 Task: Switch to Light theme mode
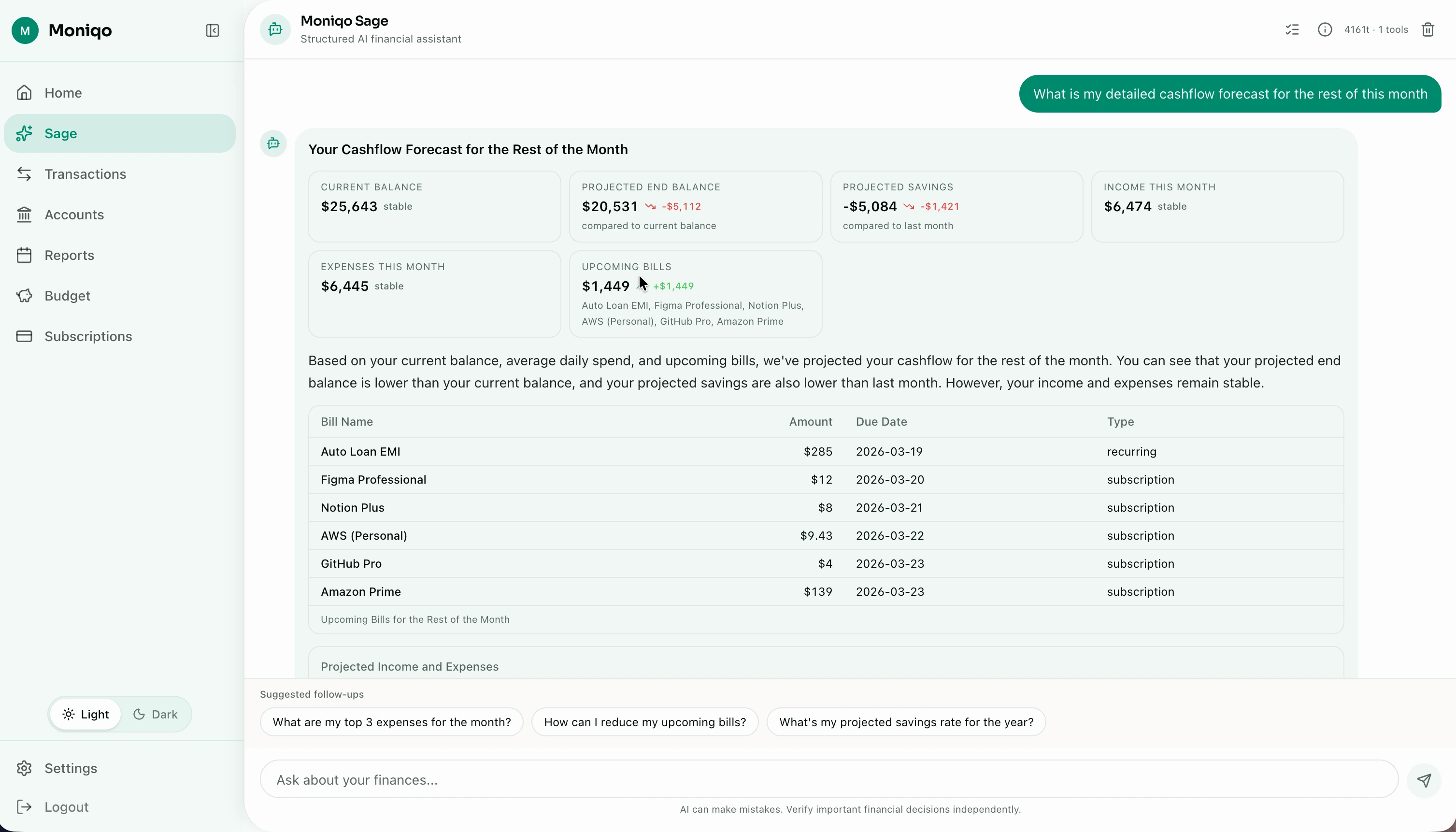click(86, 714)
